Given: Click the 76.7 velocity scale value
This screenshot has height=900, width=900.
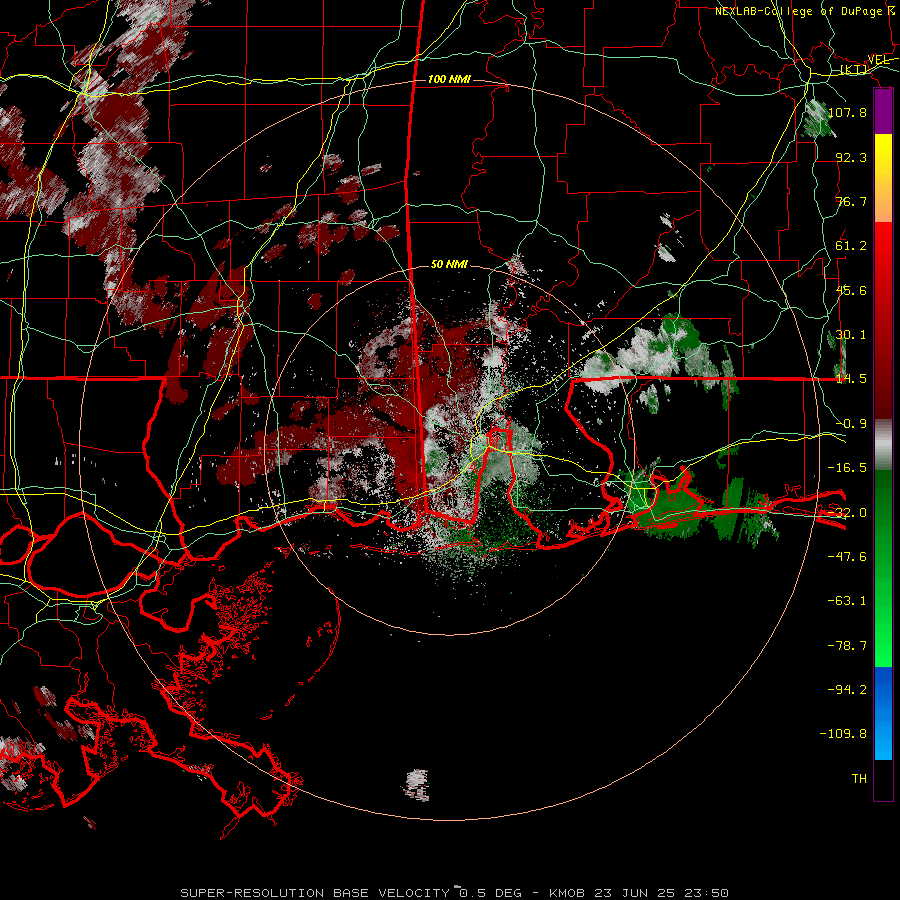Looking at the screenshot, I should (851, 201).
